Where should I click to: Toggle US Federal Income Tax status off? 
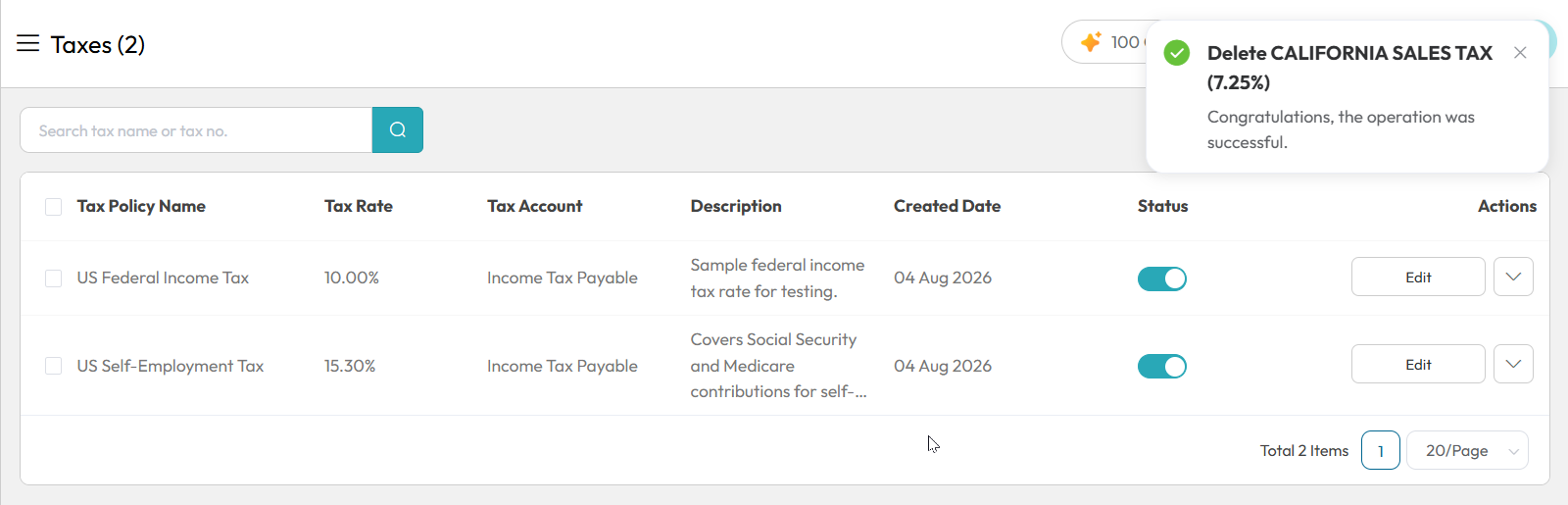(x=1162, y=278)
